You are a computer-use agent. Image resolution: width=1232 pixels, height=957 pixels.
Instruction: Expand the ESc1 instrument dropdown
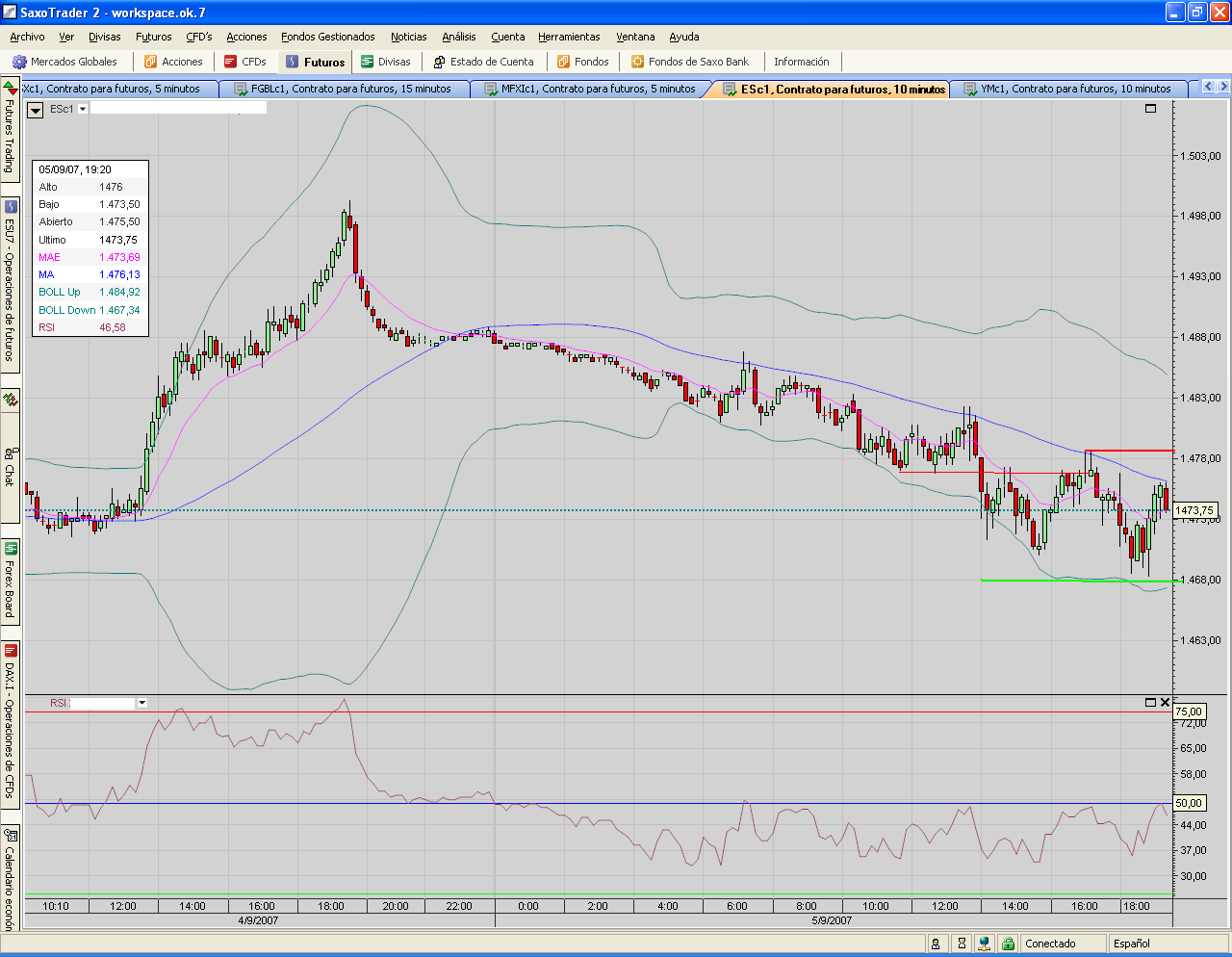pyautogui.click(x=83, y=110)
